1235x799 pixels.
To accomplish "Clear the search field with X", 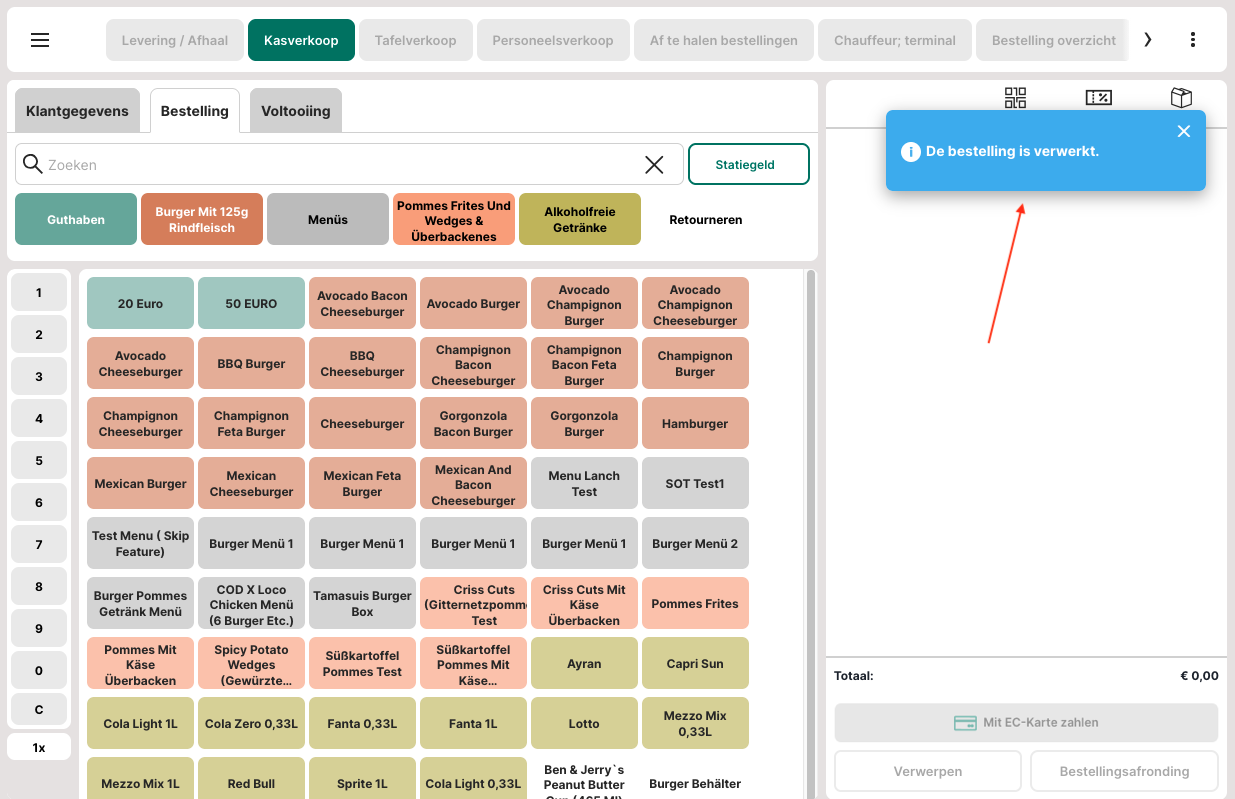I will pos(654,165).
